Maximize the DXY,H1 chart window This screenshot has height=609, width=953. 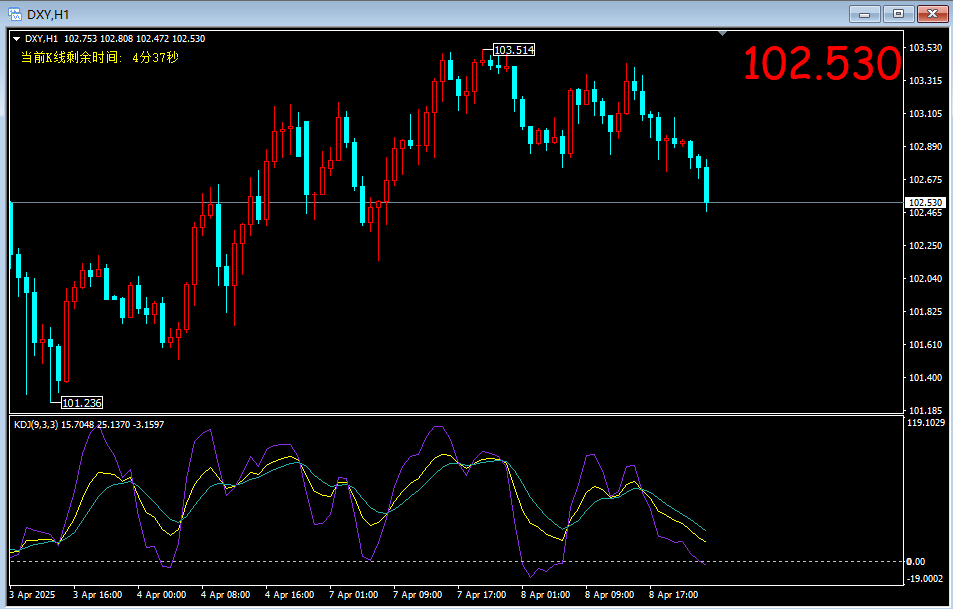point(898,13)
